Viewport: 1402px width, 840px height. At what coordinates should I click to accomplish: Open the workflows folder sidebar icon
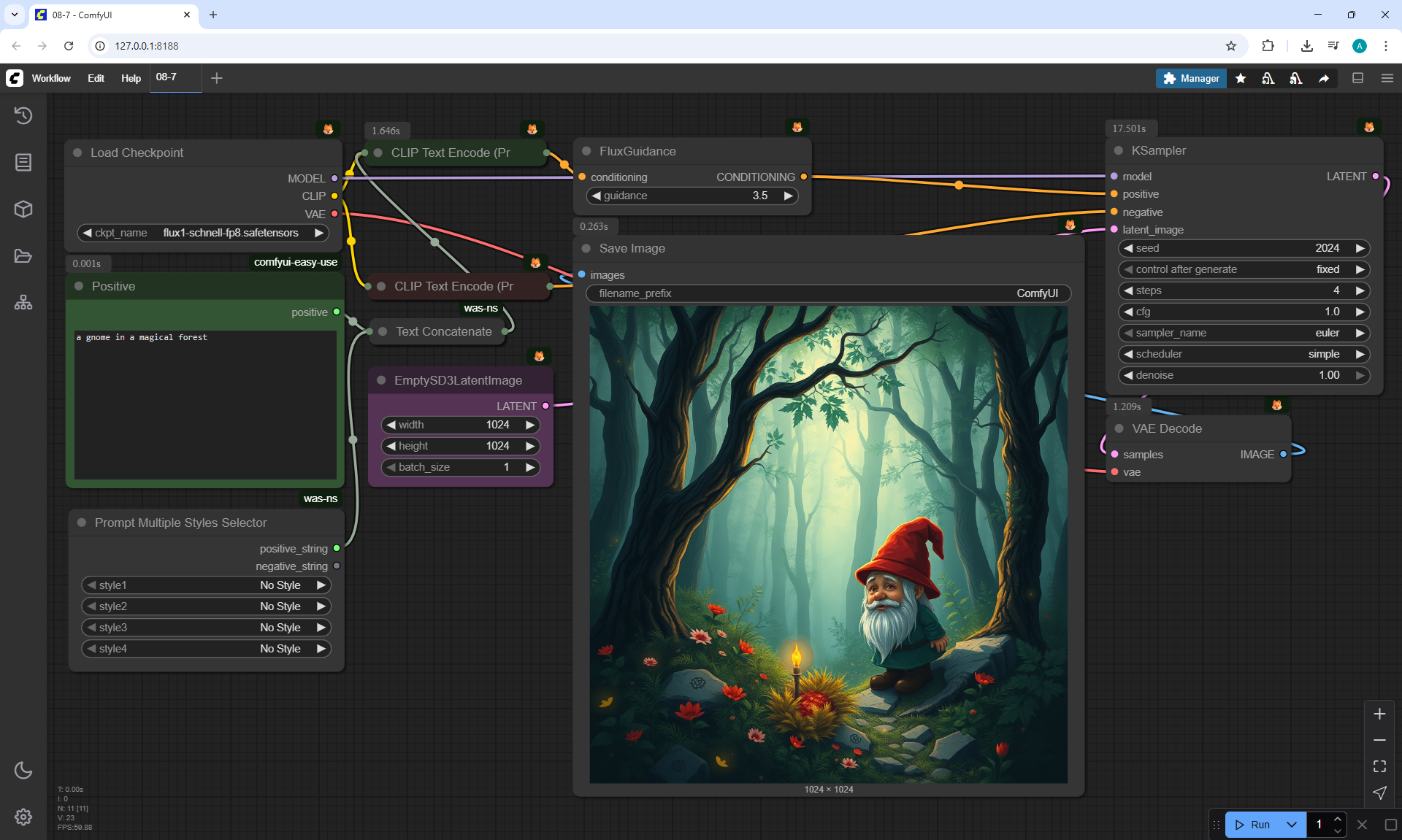[x=23, y=256]
